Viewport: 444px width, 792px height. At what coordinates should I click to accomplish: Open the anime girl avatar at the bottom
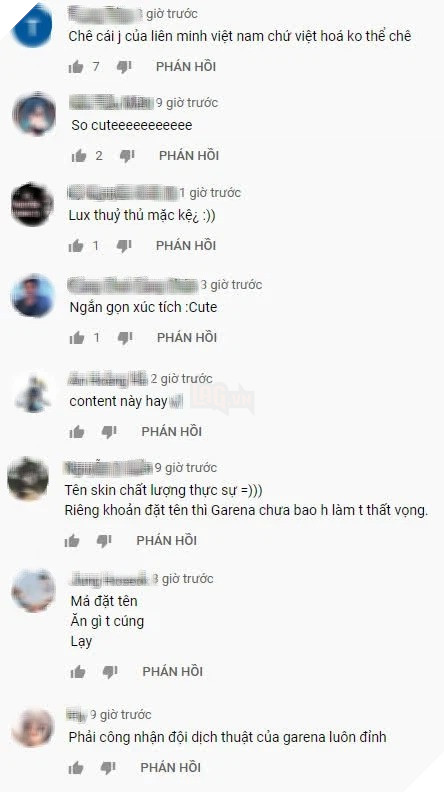click(33, 727)
